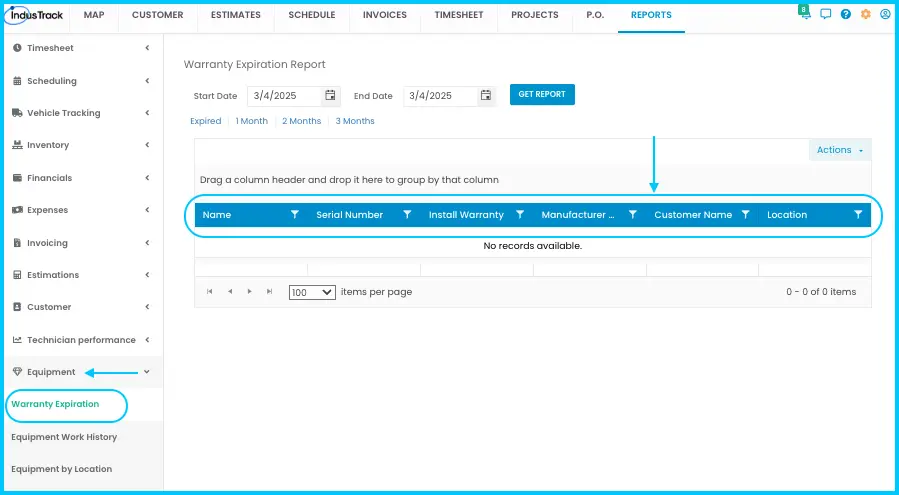Click the Start Date input field
This screenshot has width=899, height=495.
(285, 96)
